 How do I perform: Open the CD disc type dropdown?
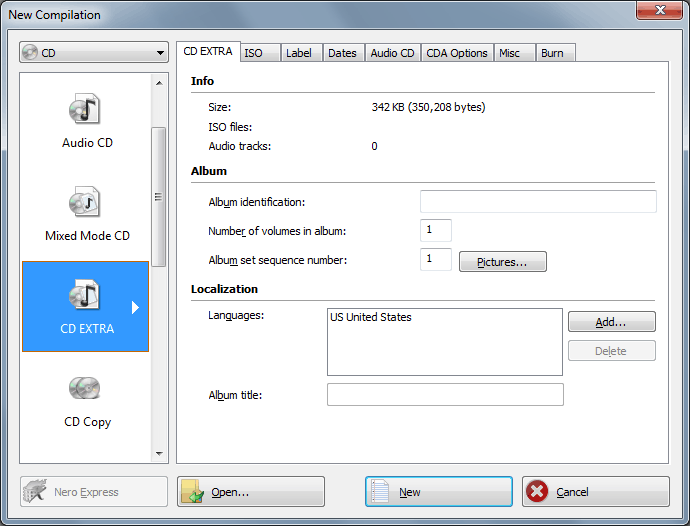(x=94, y=53)
